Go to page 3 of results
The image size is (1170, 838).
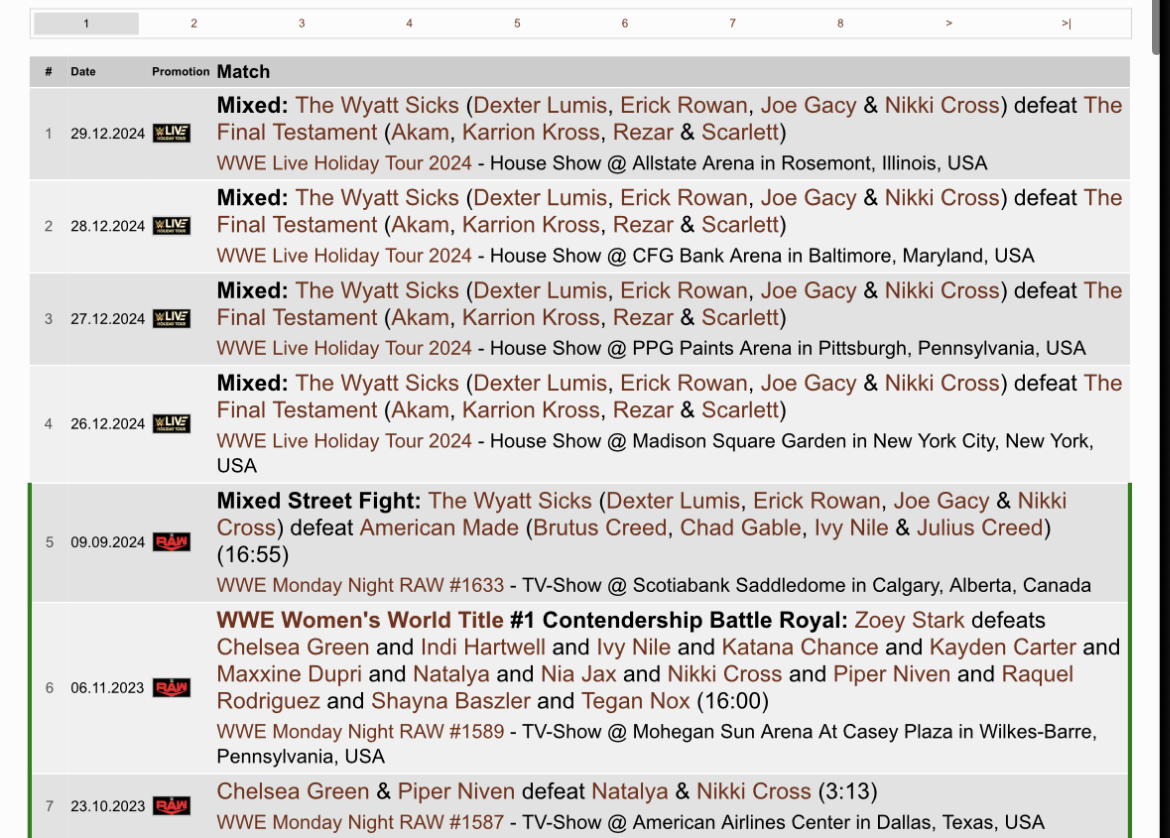coord(301,23)
